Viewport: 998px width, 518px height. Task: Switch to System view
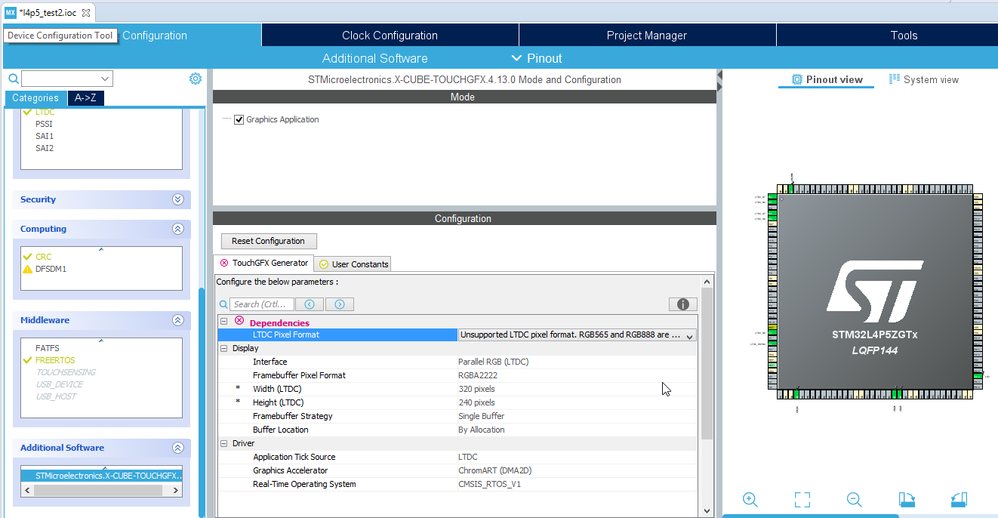pos(924,79)
